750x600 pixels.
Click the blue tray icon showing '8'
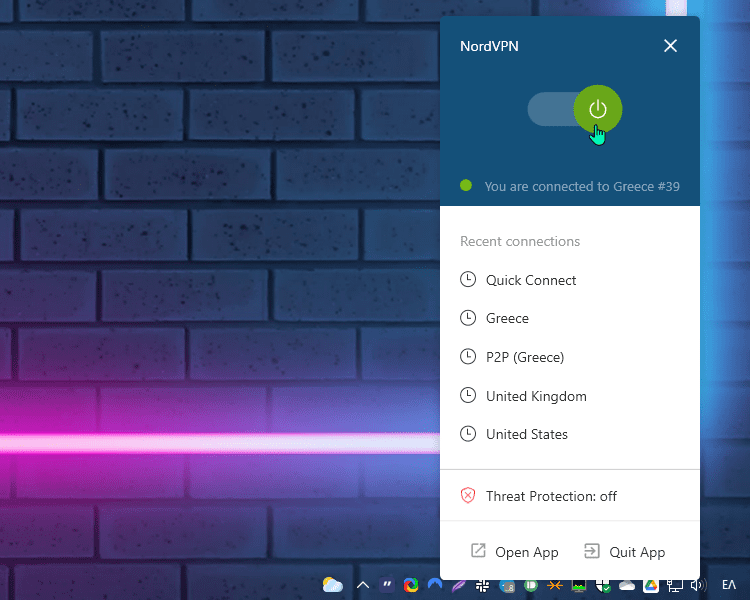click(507, 585)
